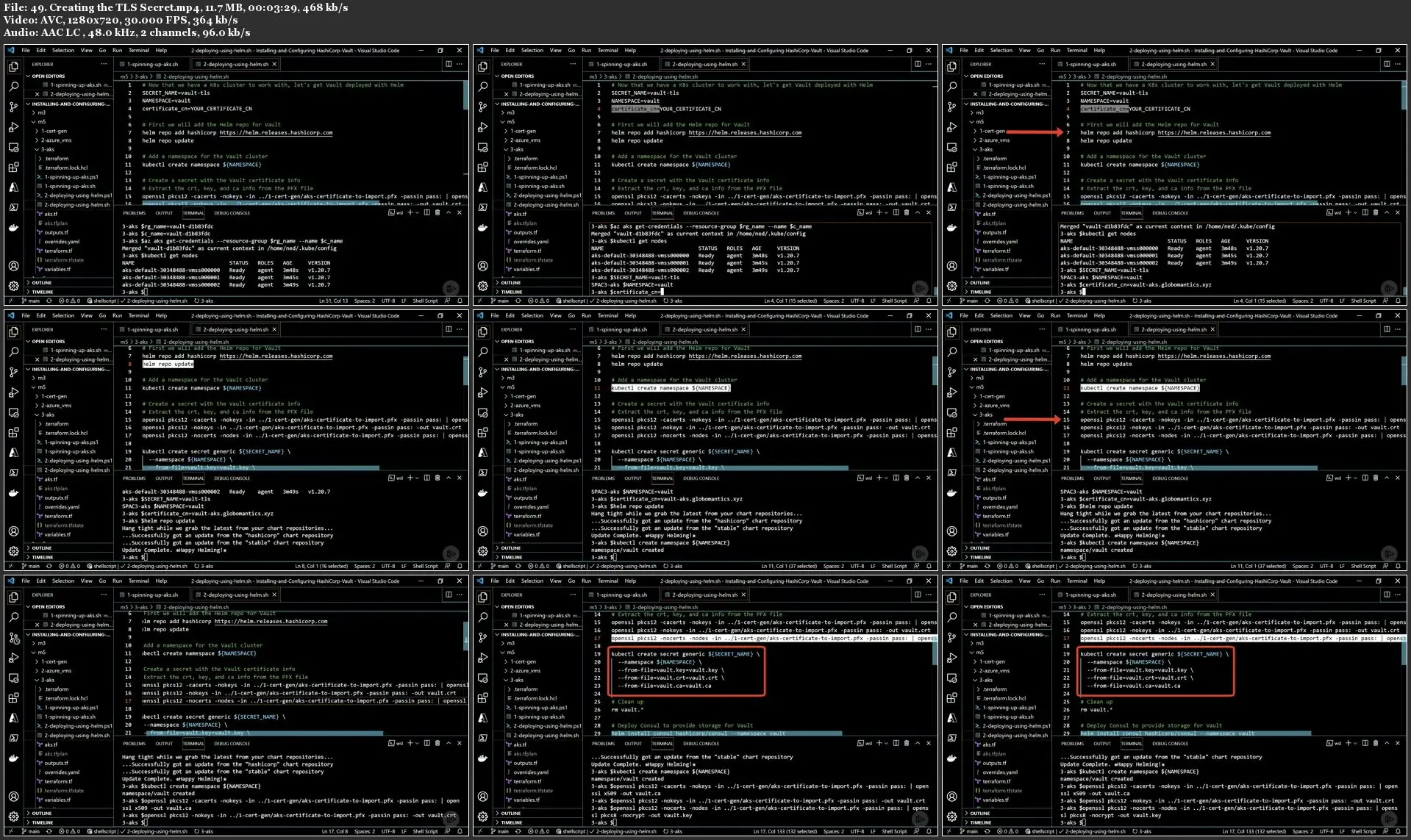Open Search view in top-left frame's activity bar

tap(14, 87)
